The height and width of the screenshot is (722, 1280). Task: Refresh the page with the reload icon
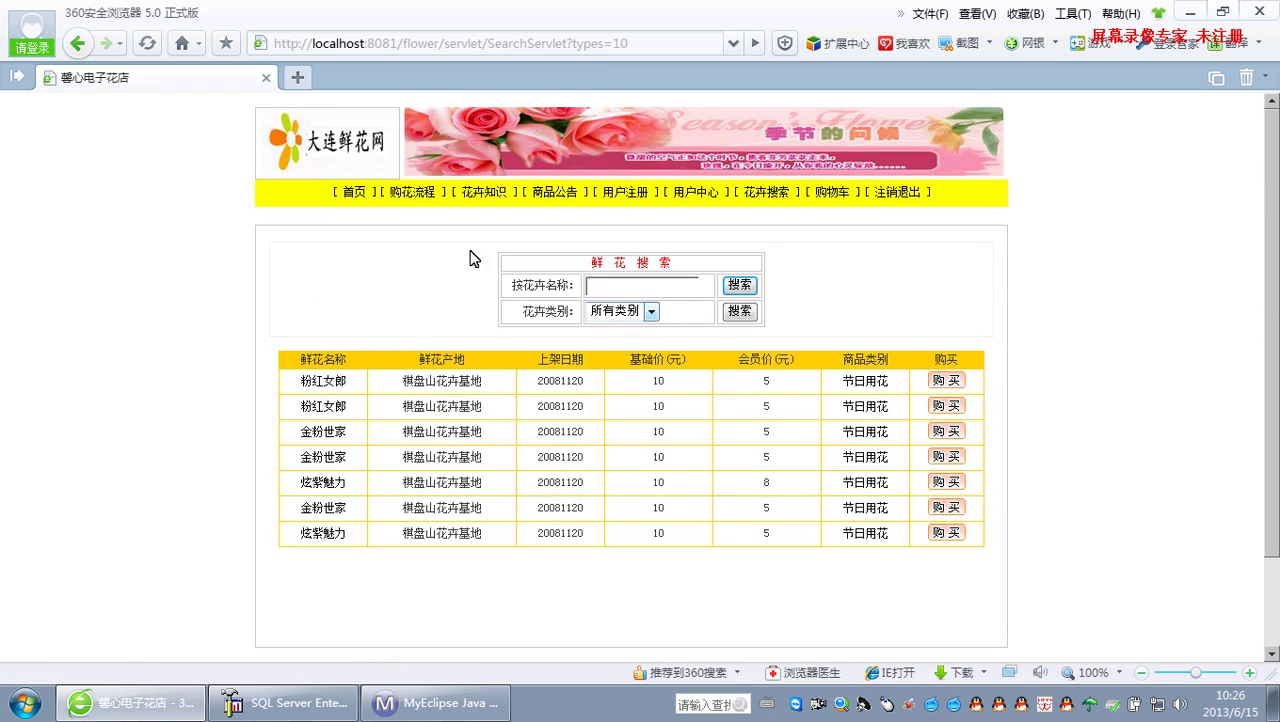tap(147, 43)
